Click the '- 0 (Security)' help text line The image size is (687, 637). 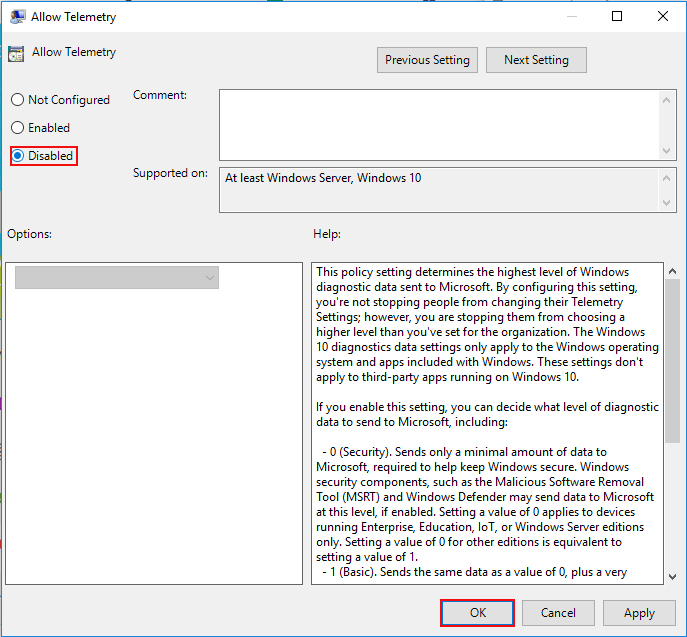[x=464, y=452]
